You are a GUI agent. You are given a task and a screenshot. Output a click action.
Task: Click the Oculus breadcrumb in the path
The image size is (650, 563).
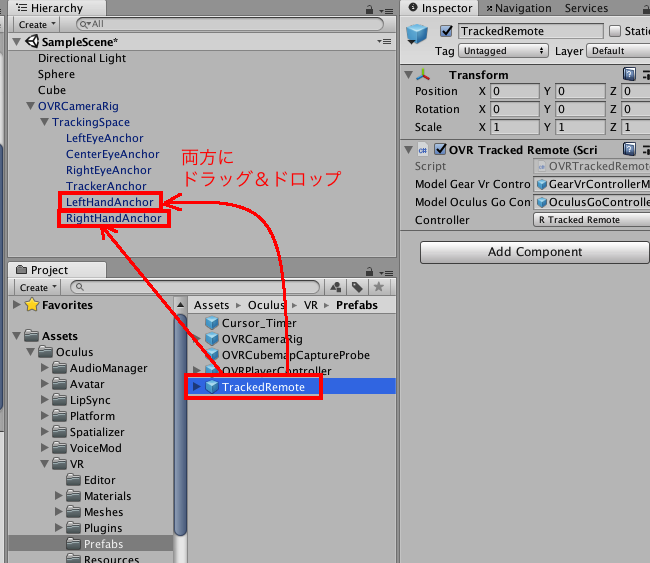point(266,305)
